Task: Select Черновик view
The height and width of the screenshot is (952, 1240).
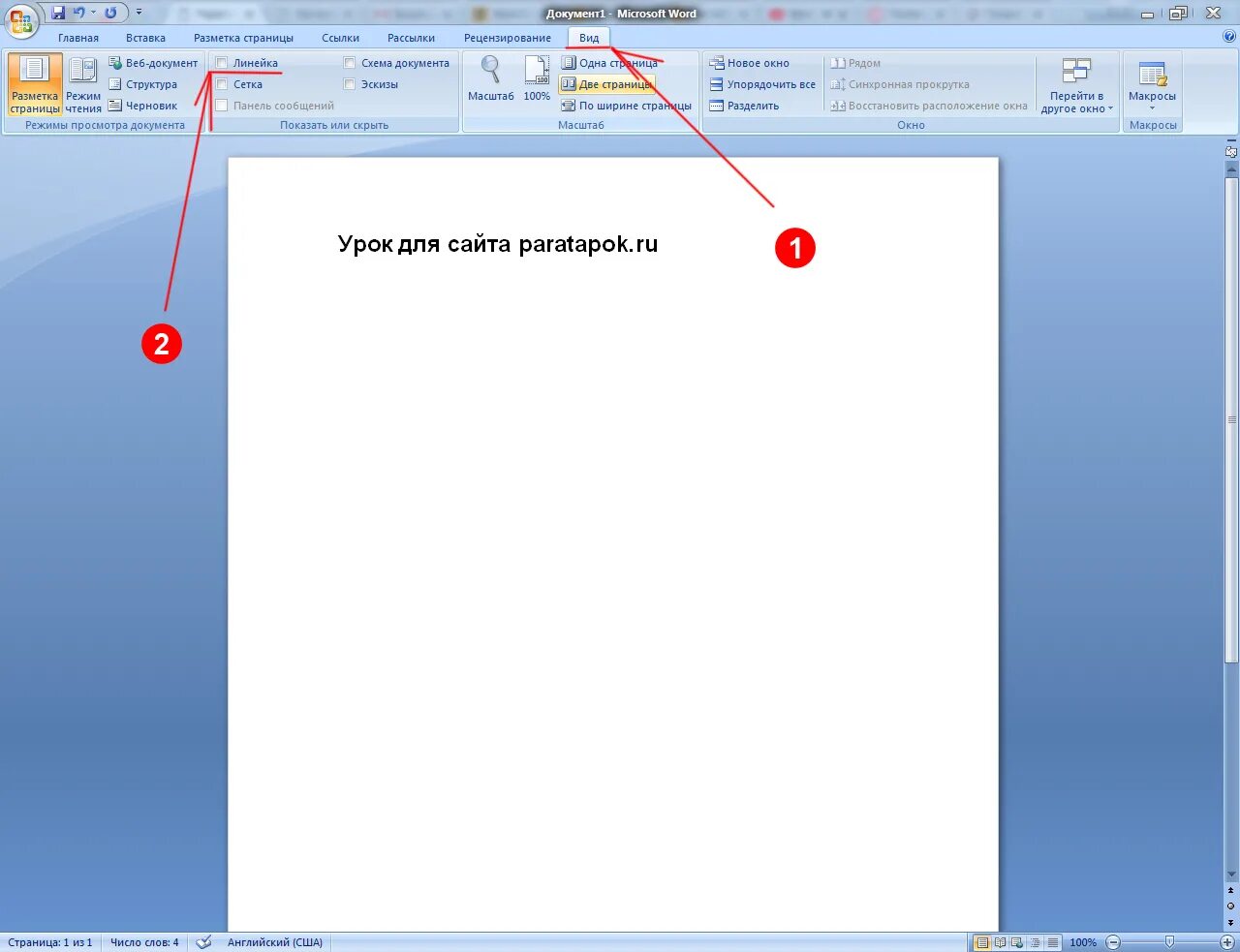Action: pos(143,106)
